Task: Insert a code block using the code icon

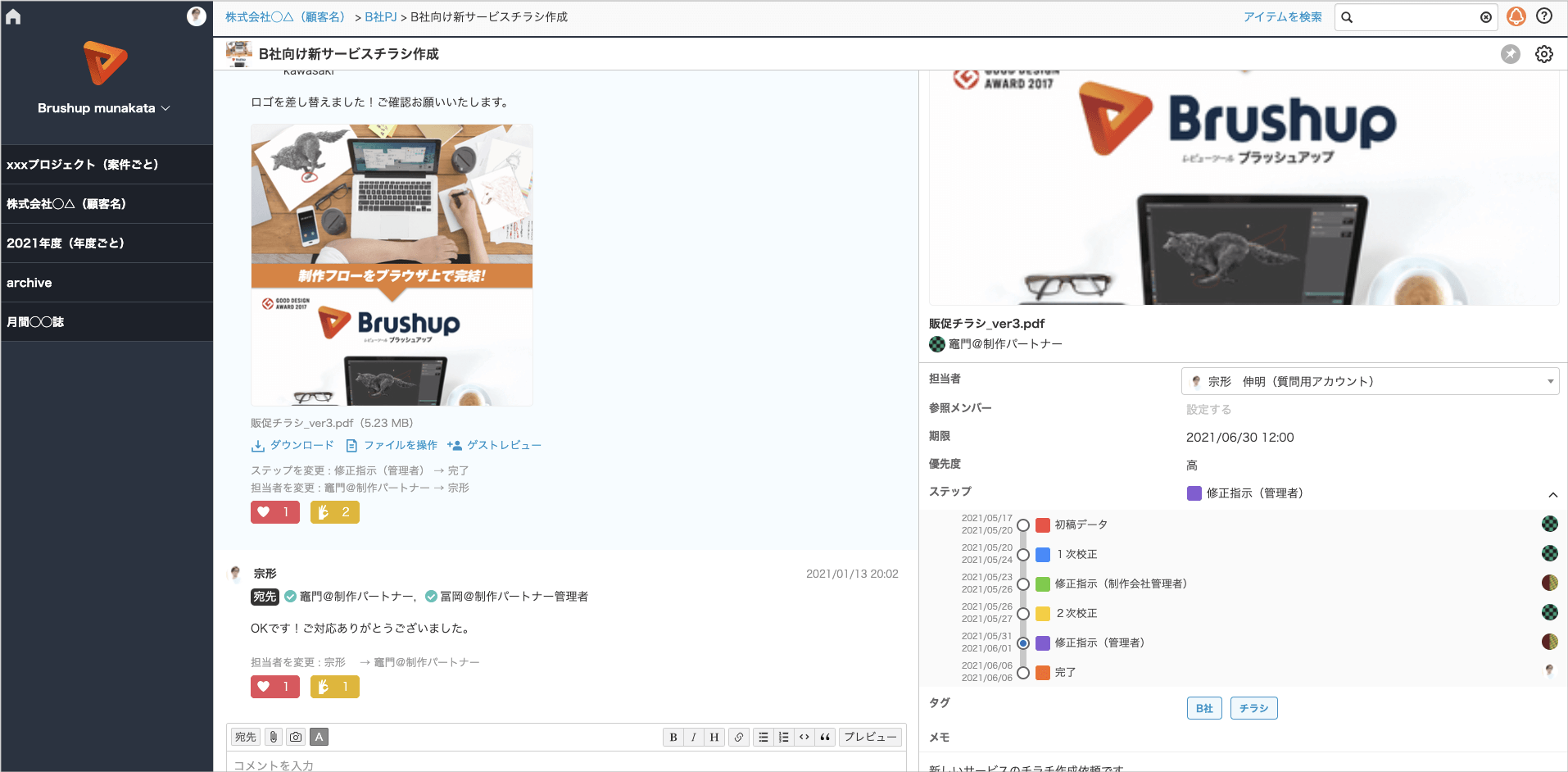Action: (804, 737)
